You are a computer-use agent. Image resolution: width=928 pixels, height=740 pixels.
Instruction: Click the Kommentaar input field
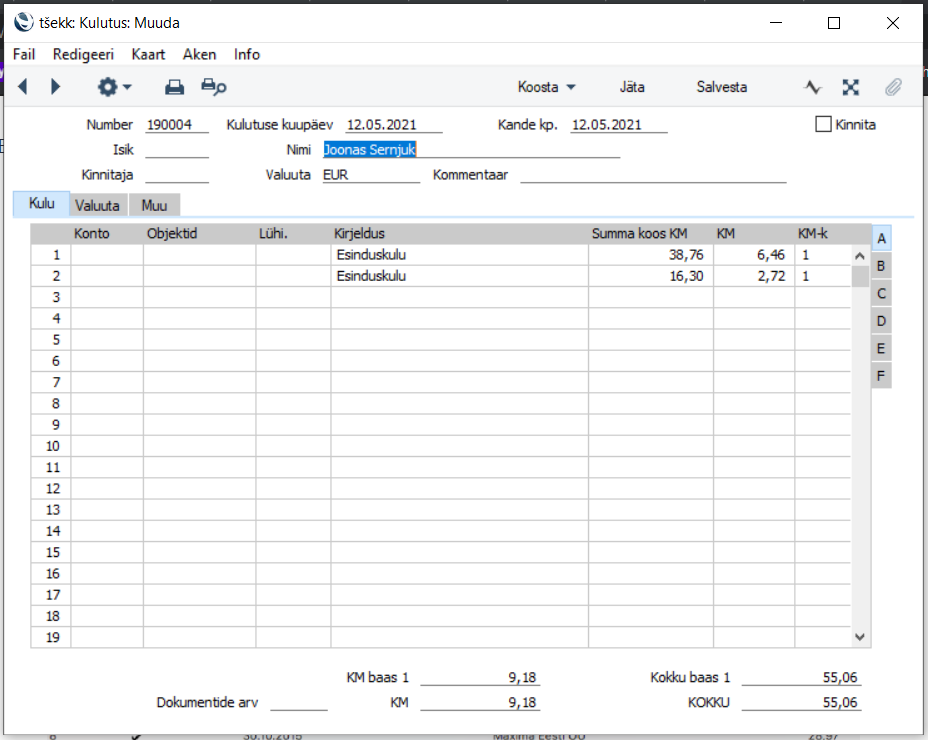653,175
